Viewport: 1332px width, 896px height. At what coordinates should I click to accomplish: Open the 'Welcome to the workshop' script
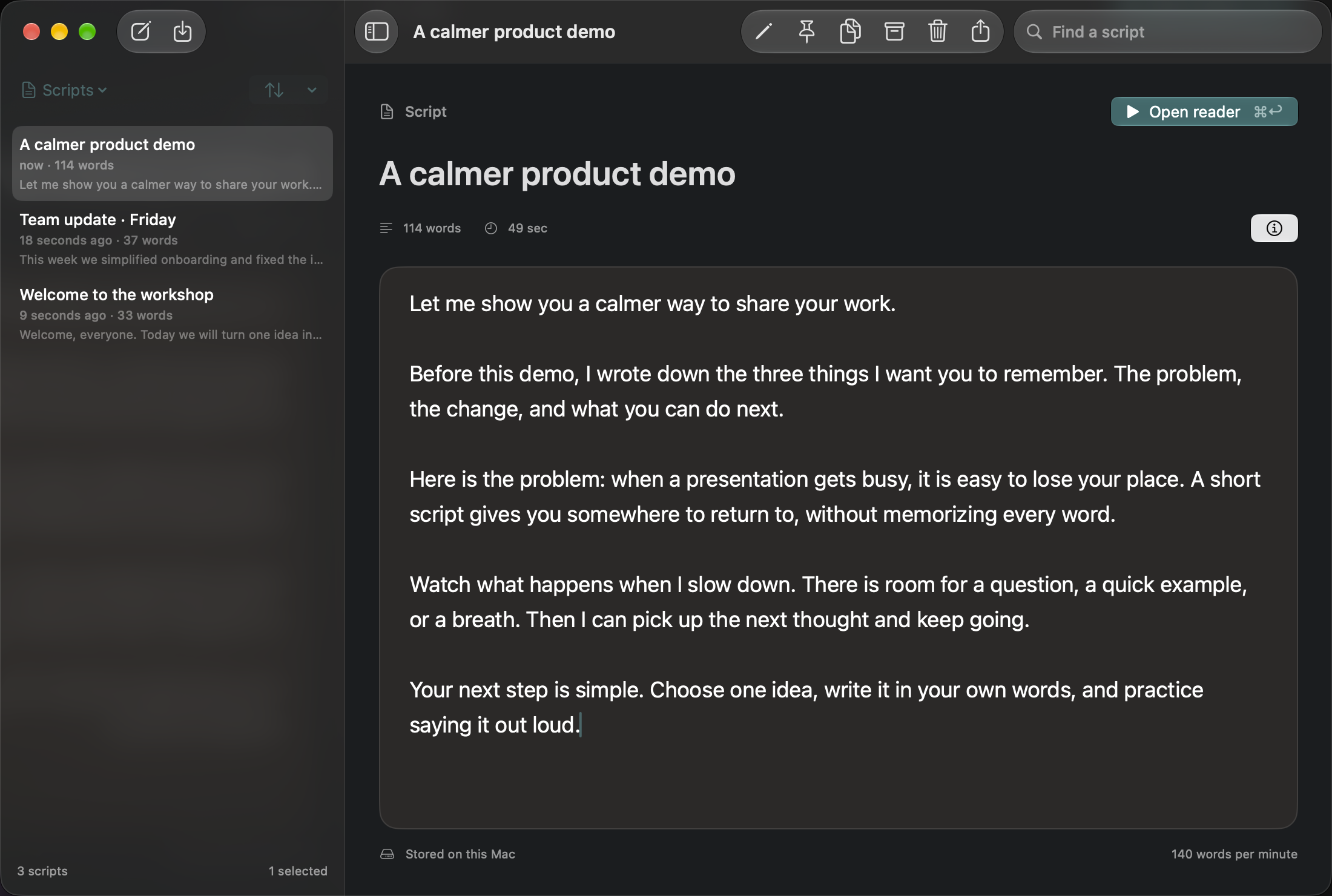click(x=173, y=314)
